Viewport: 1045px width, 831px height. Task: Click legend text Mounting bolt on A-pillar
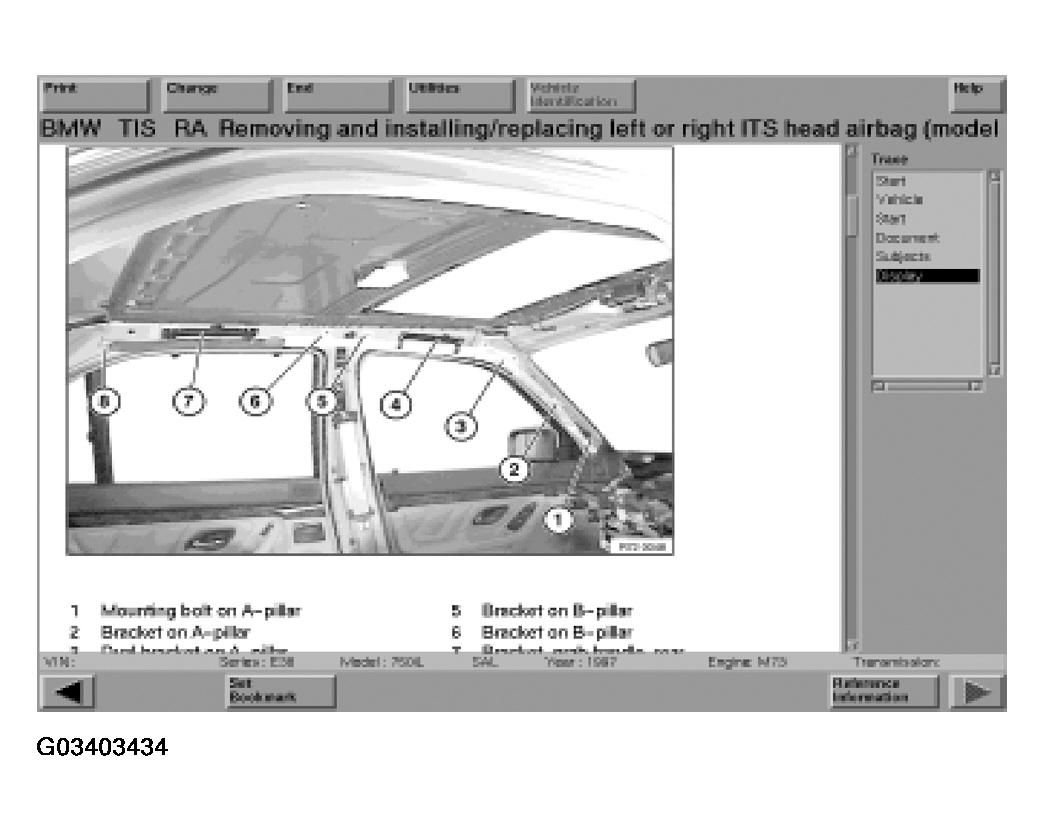click(201, 611)
